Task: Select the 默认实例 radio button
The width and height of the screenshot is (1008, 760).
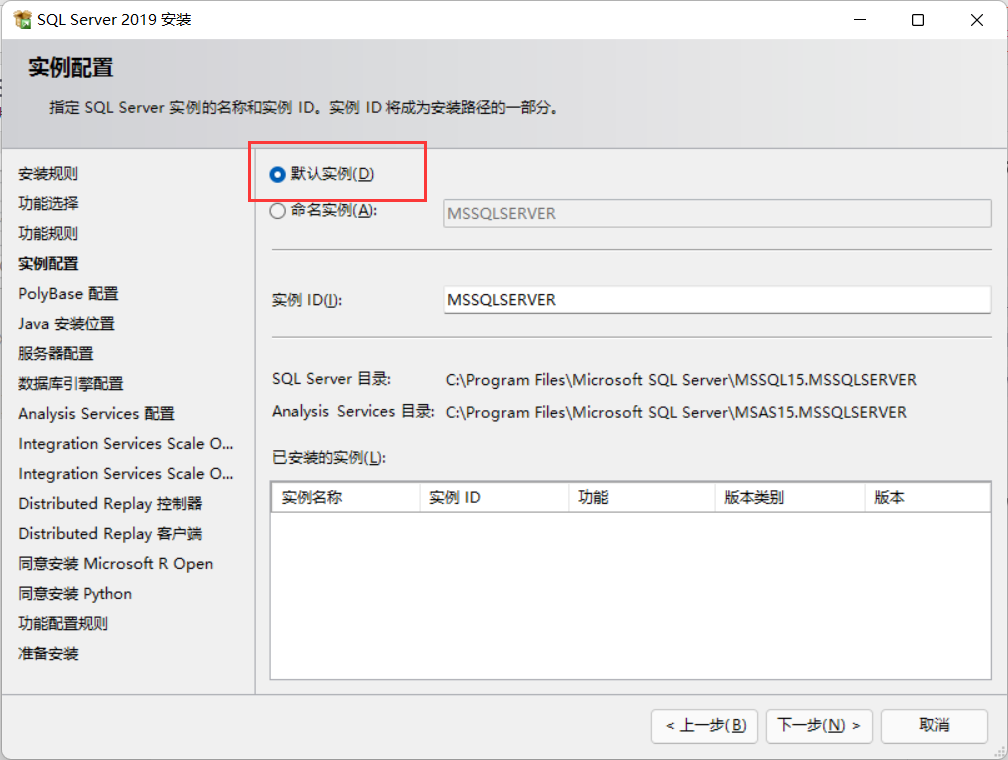Action: click(x=277, y=173)
